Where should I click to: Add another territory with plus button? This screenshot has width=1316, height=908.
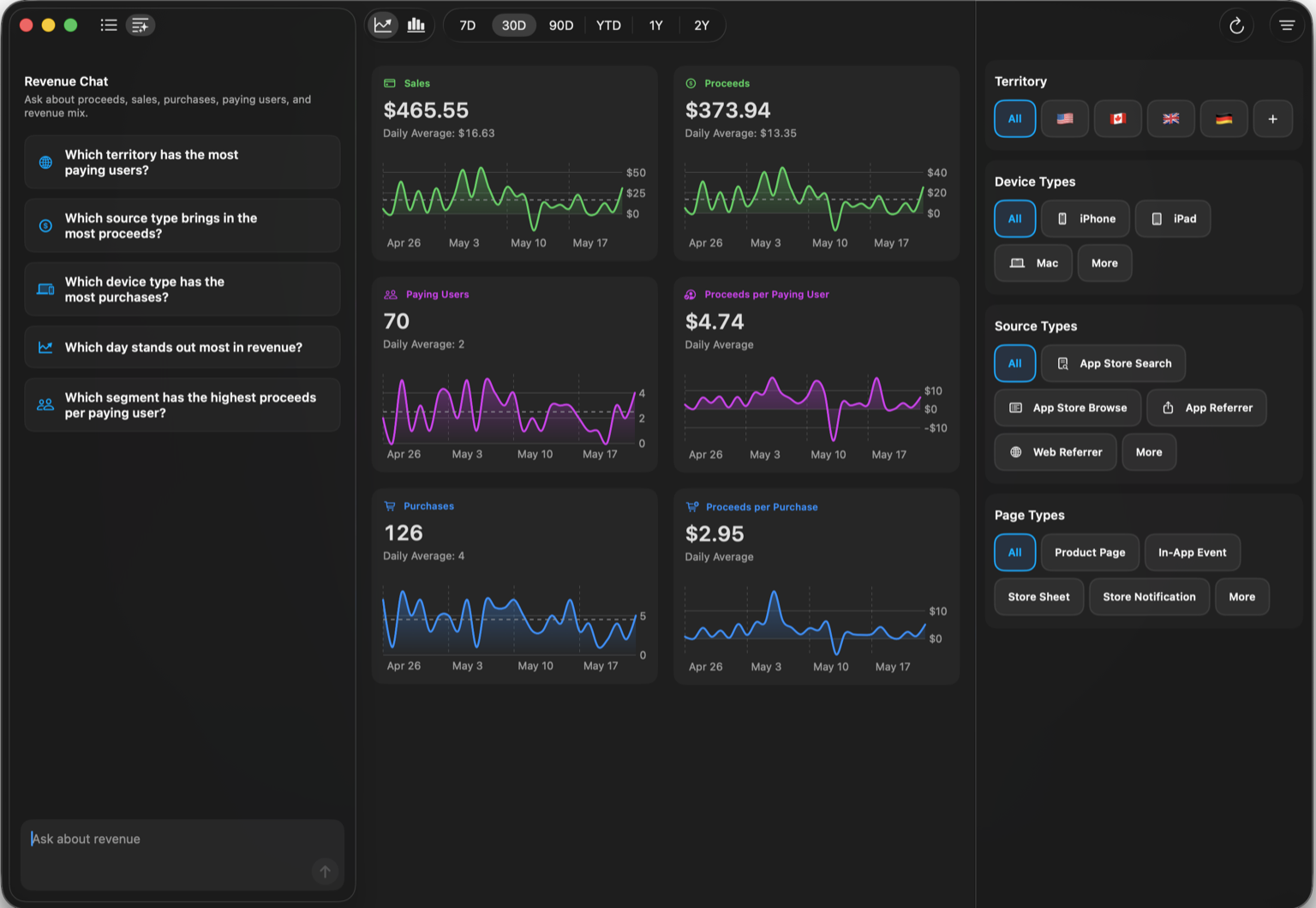(x=1273, y=118)
